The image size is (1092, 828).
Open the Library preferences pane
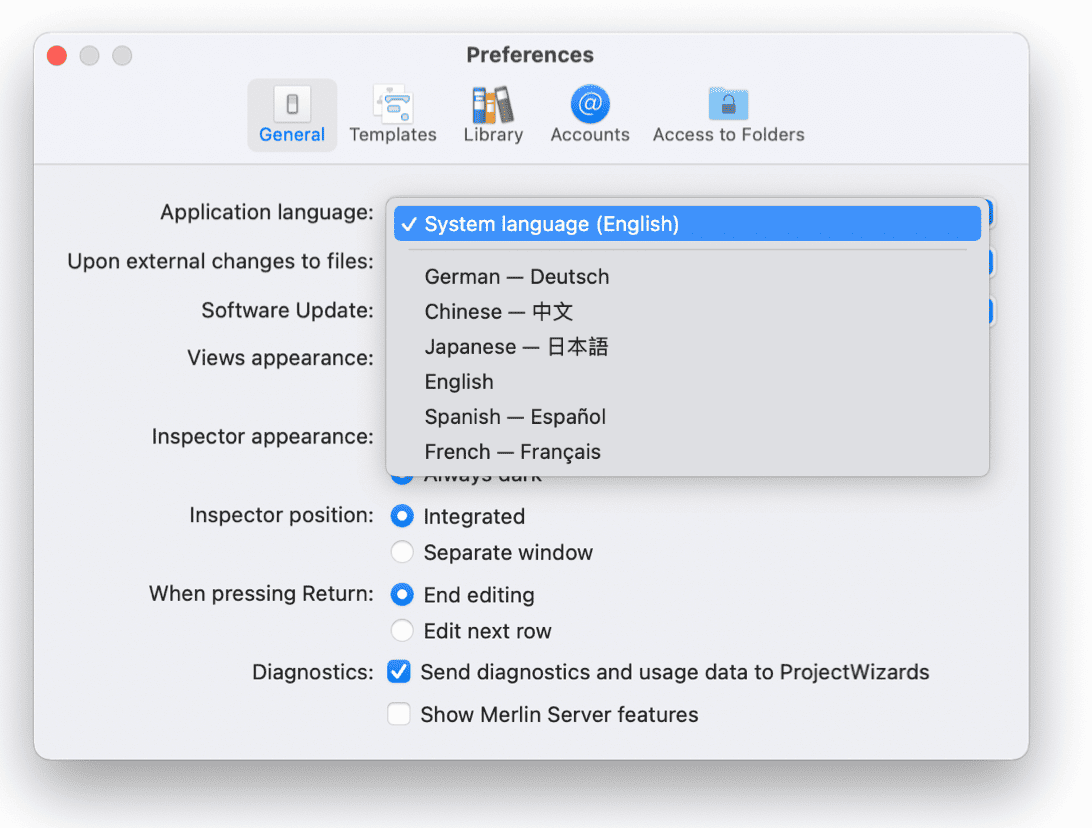point(492,113)
